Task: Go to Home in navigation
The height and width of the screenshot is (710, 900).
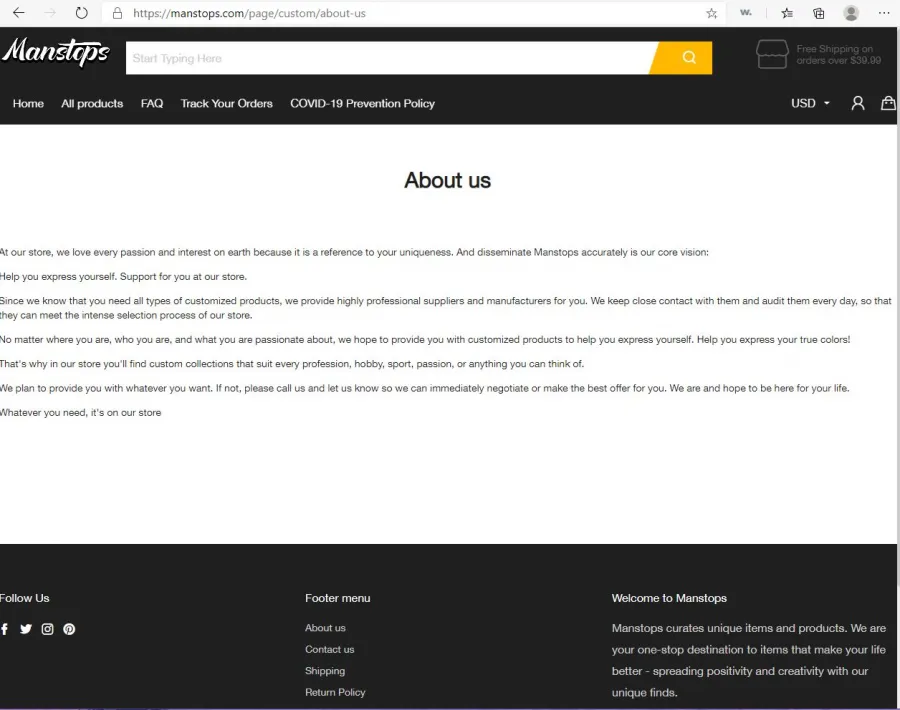Action: (x=28, y=103)
